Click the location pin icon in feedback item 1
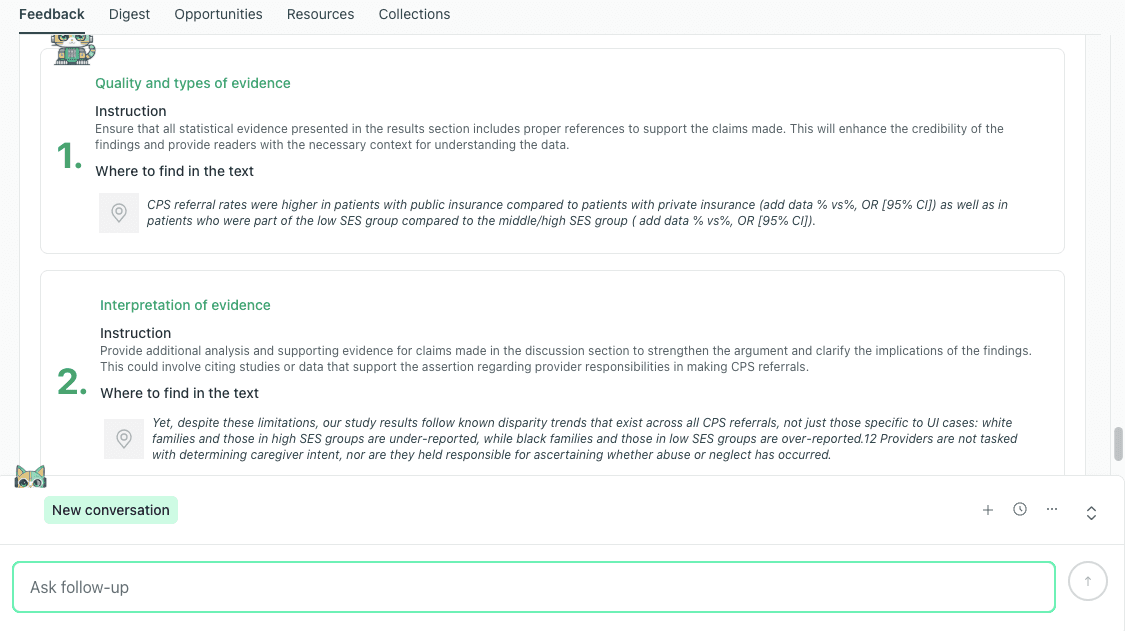Viewport: 1125px width, 631px height. (x=119, y=212)
